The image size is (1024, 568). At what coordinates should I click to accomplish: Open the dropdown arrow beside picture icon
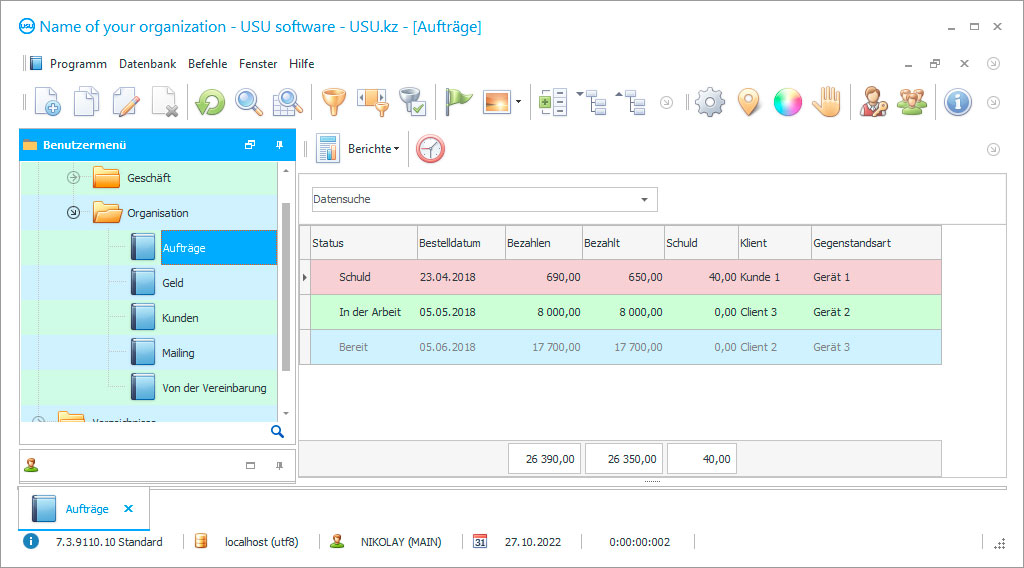[519, 102]
